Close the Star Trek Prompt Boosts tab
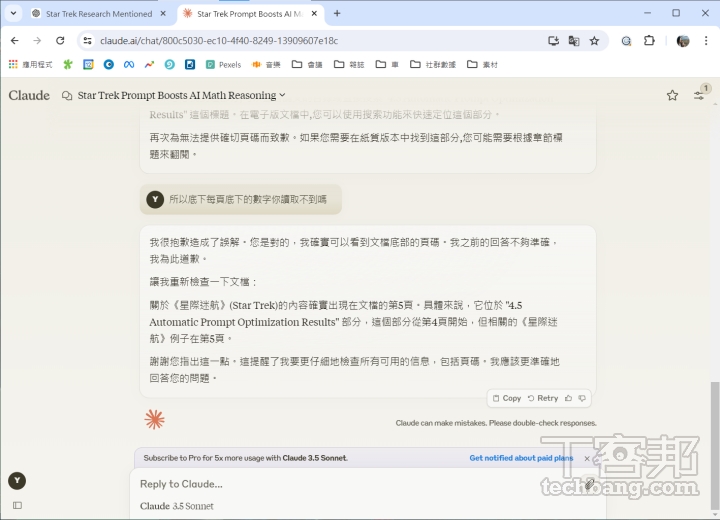The image size is (720, 520). pyautogui.click(x=314, y=14)
